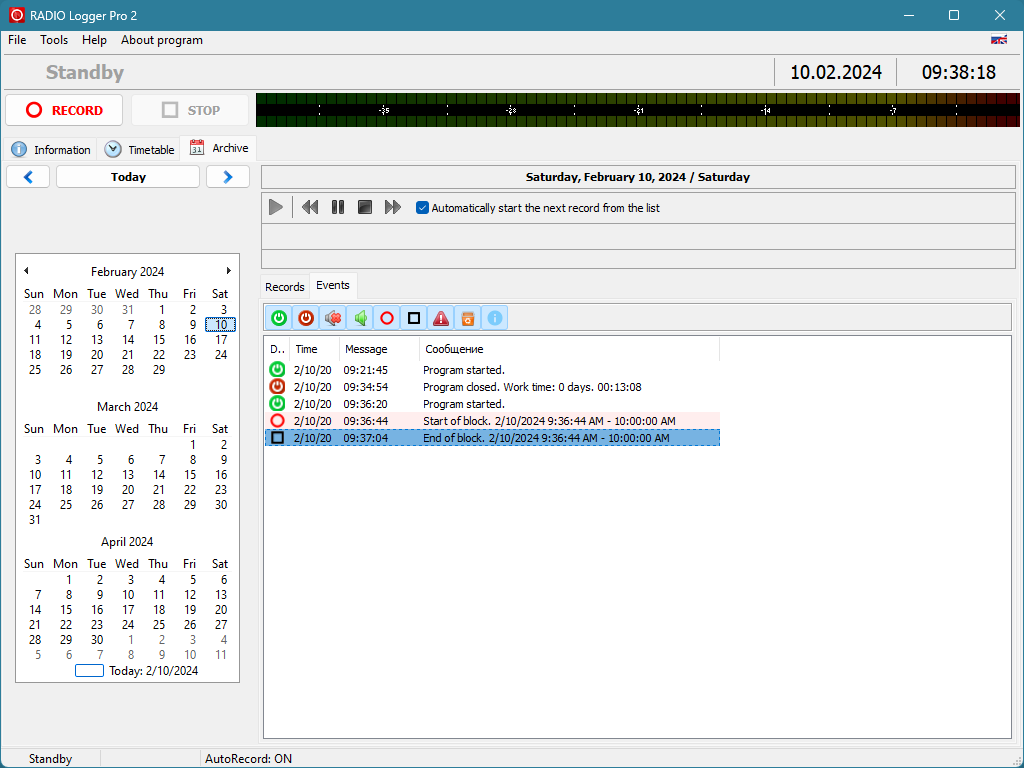Play the selected archive record

tap(276, 208)
